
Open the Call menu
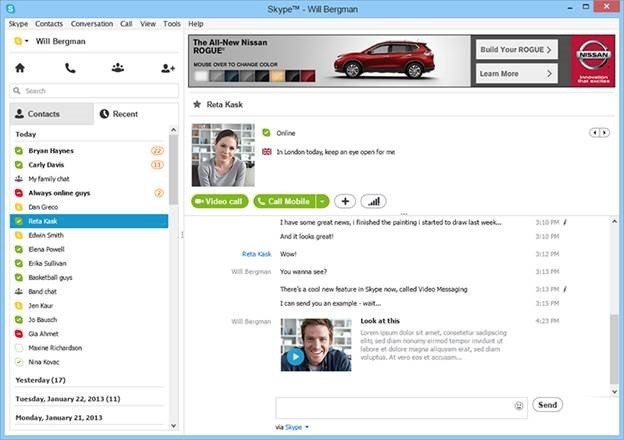pyautogui.click(x=126, y=24)
